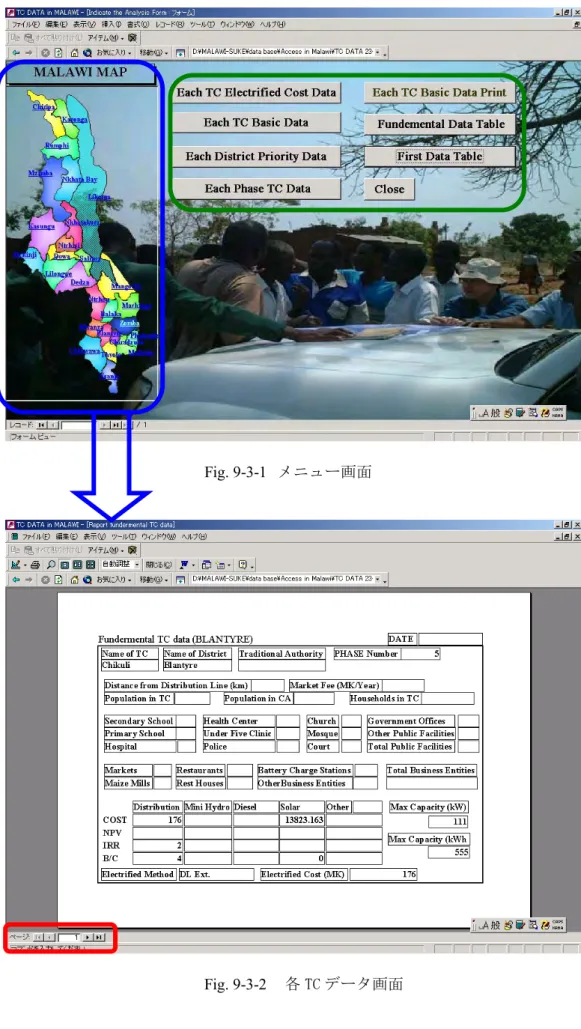
Task: Click Refresh icon in the Report web toolbar
Action: pos(57,580)
